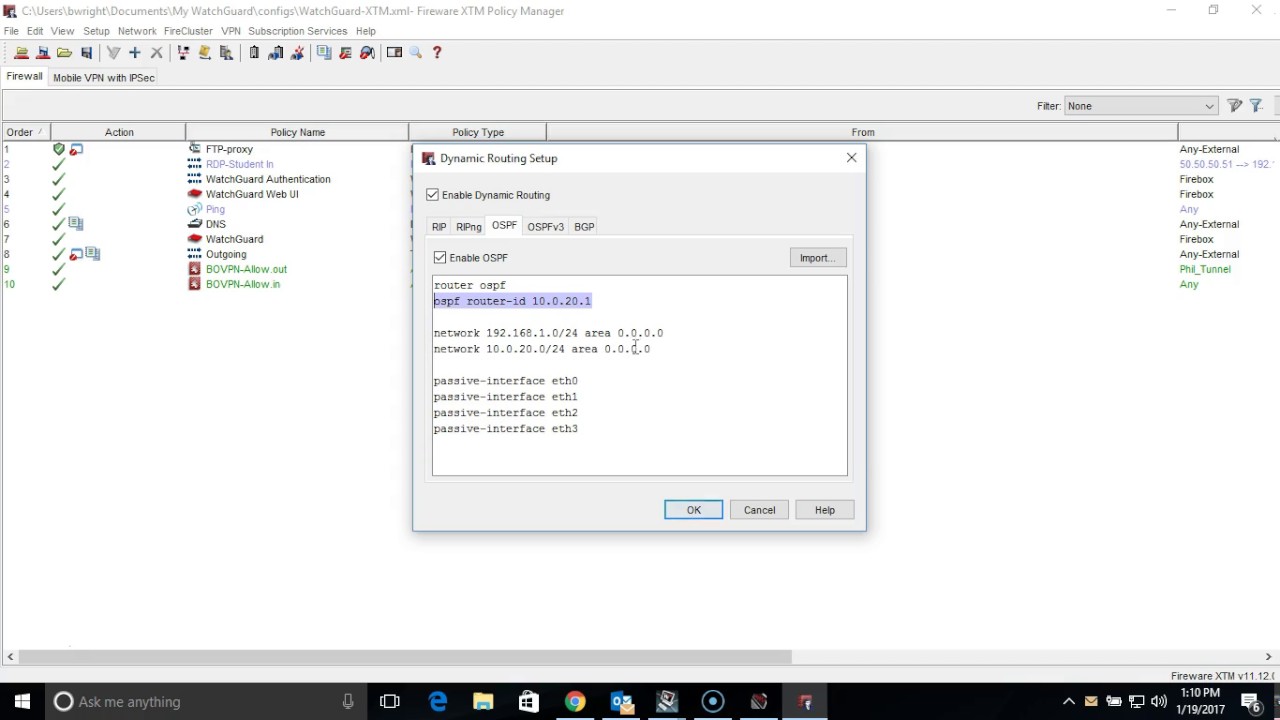Click the Order column sort header
The width and height of the screenshot is (1280, 720).
coord(25,132)
